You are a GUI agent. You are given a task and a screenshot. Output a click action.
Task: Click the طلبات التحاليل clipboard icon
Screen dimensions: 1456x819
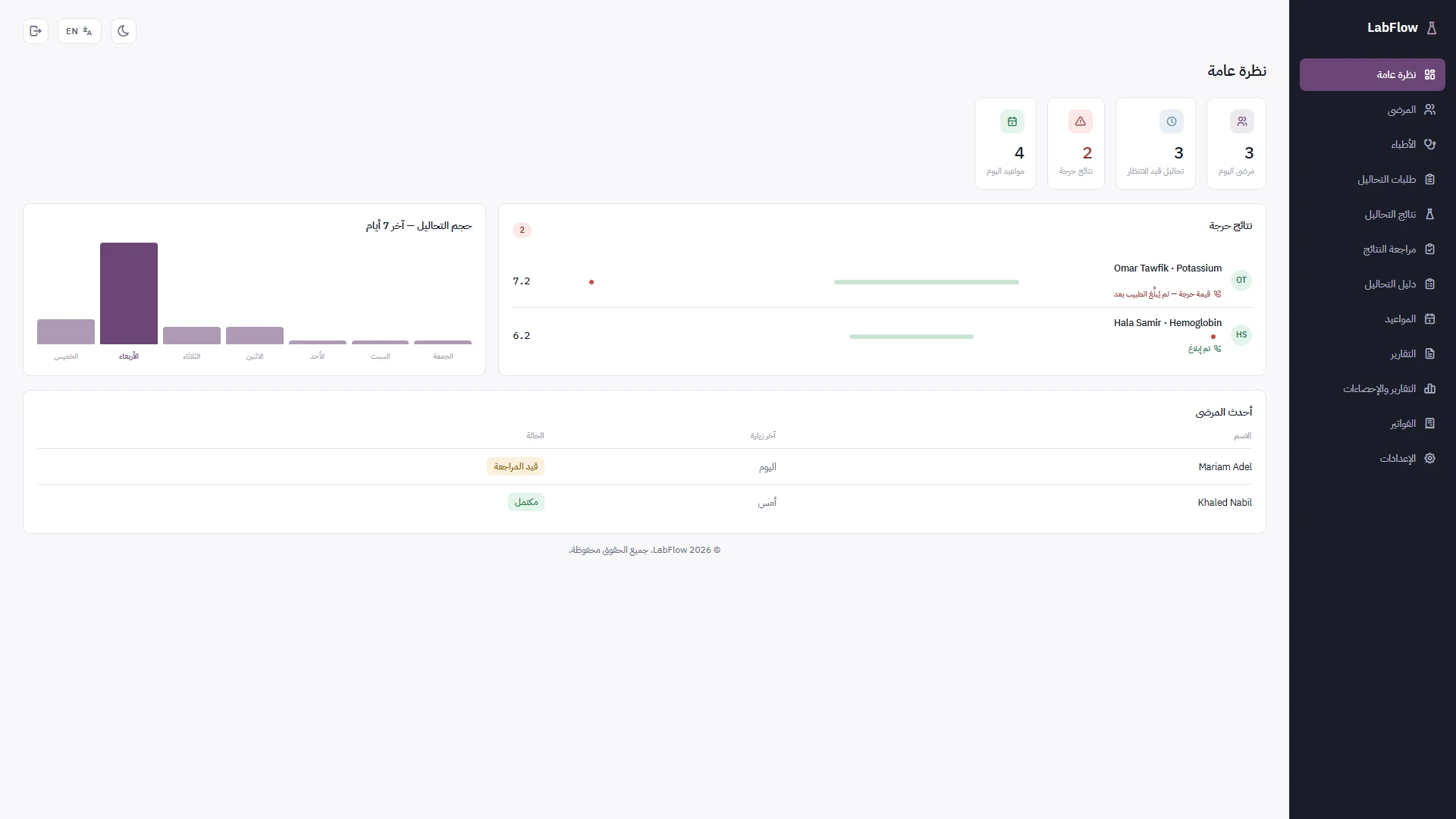(1429, 179)
